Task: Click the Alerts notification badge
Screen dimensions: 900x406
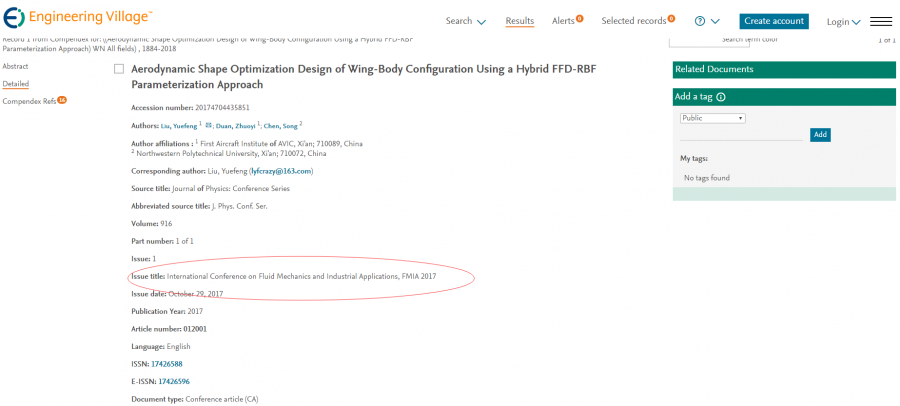Action: [580, 18]
